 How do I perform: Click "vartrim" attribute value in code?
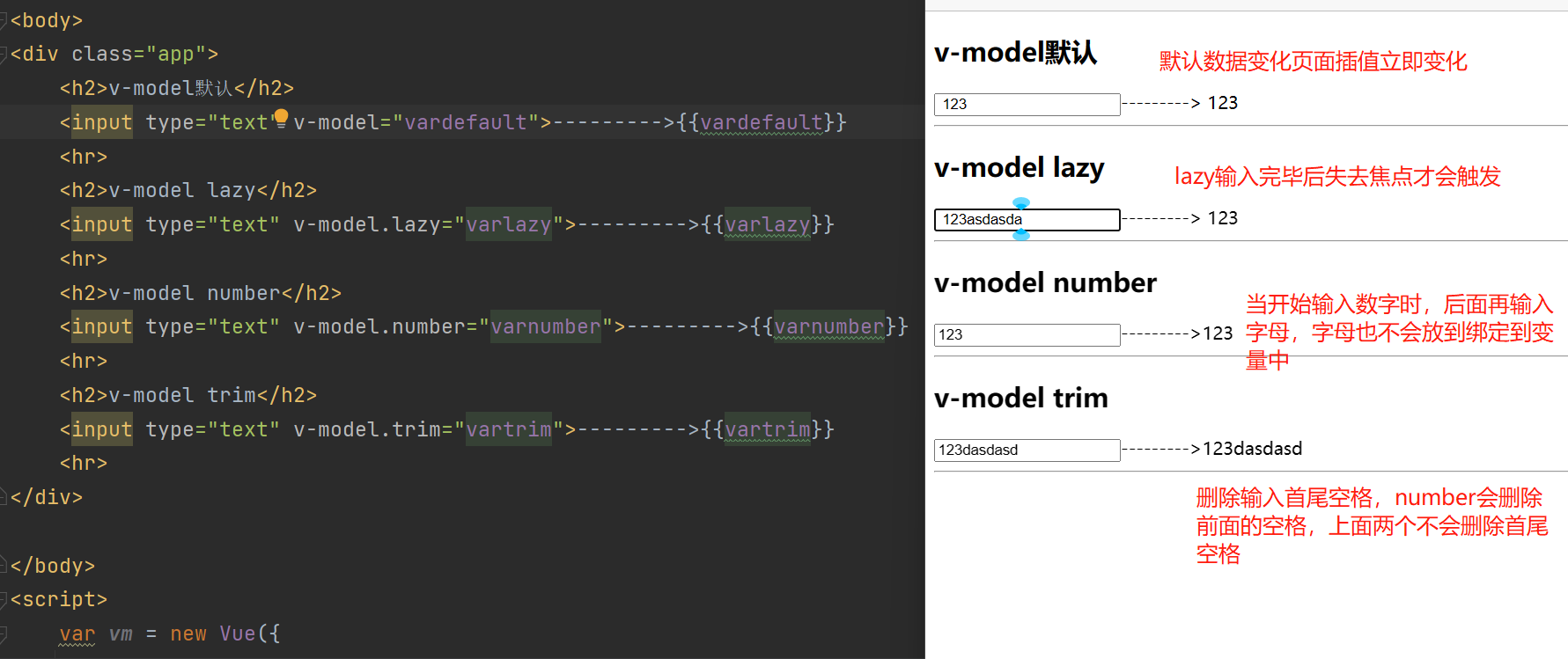point(509,430)
